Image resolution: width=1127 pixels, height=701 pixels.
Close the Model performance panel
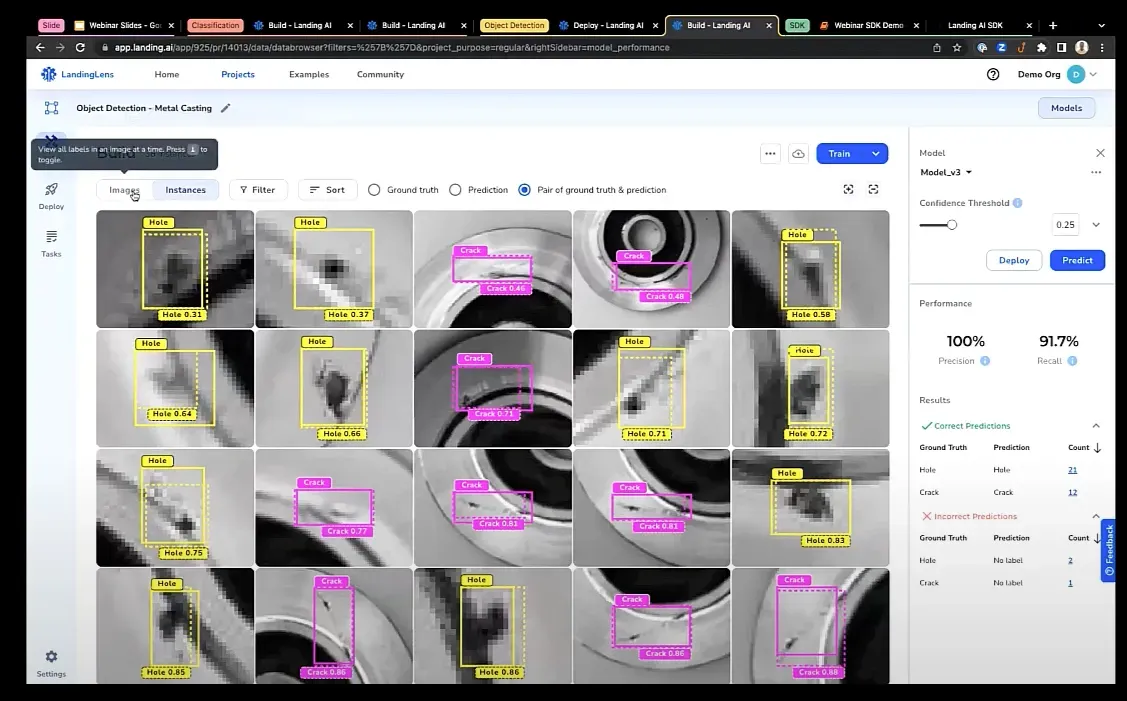click(x=1100, y=153)
